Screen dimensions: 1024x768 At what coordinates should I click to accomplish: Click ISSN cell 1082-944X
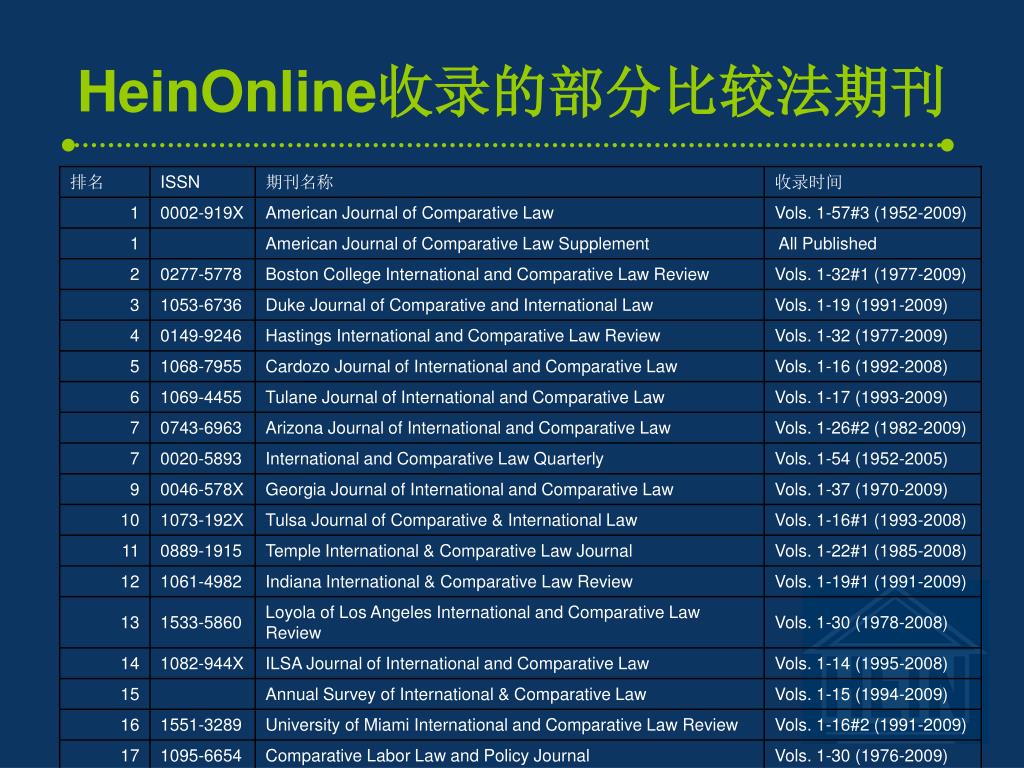[x=202, y=664]
